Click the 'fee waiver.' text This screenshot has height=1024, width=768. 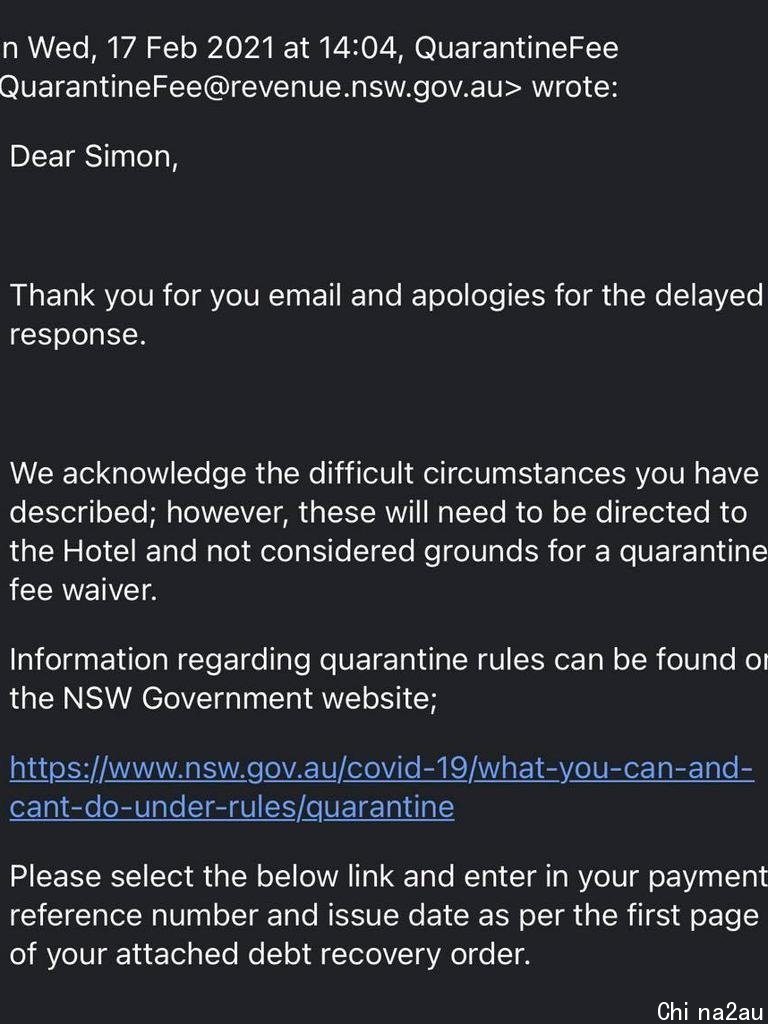coord(84,590)
